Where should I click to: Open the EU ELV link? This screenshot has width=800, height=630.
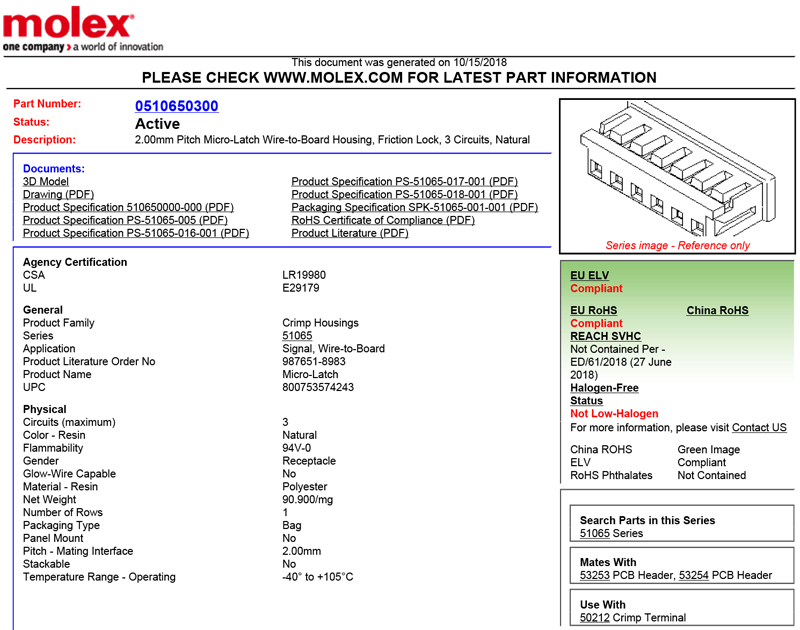(x=589, y=276)
